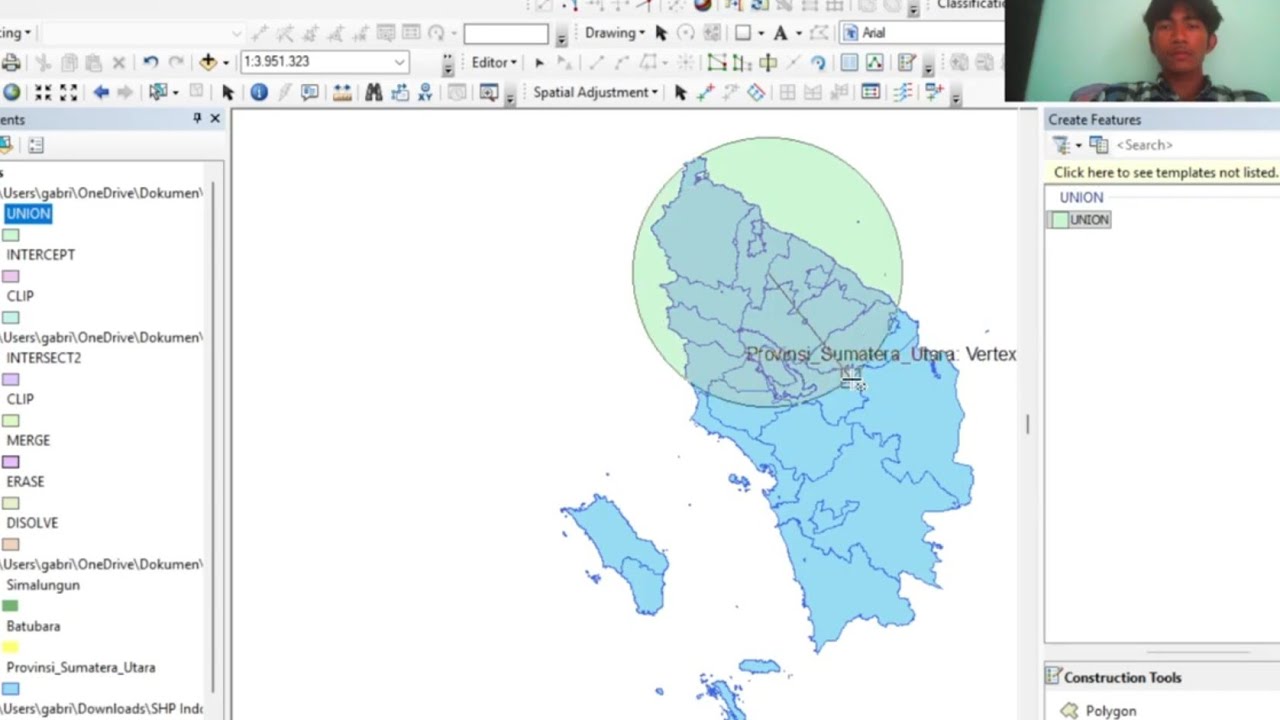Choose the Polygon construction tool
1280x720 pixels.
pyautogui.click(x=1098, y=711)
